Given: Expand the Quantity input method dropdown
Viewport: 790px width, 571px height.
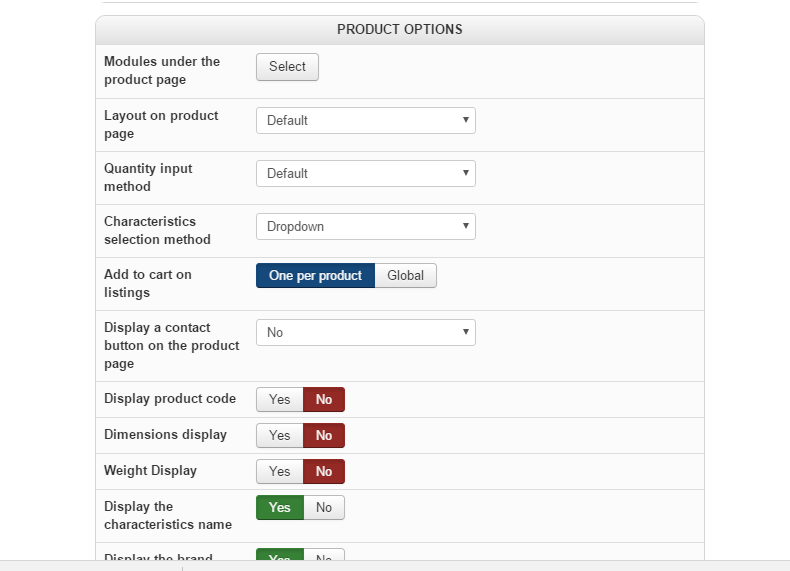Looking at the screenshot, I should pos(365,174).
